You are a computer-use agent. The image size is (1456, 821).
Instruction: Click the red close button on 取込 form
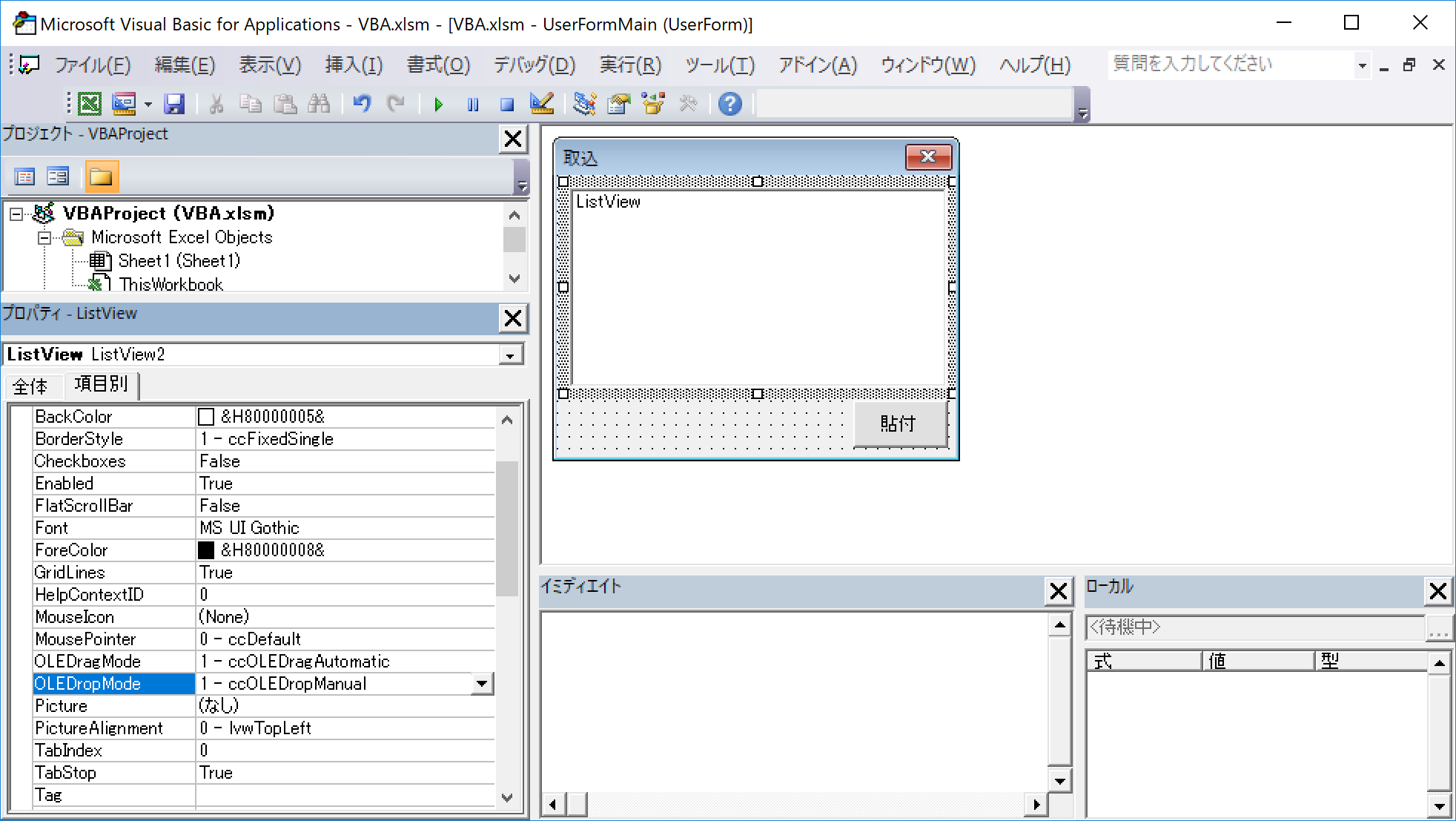coord(928,157)
